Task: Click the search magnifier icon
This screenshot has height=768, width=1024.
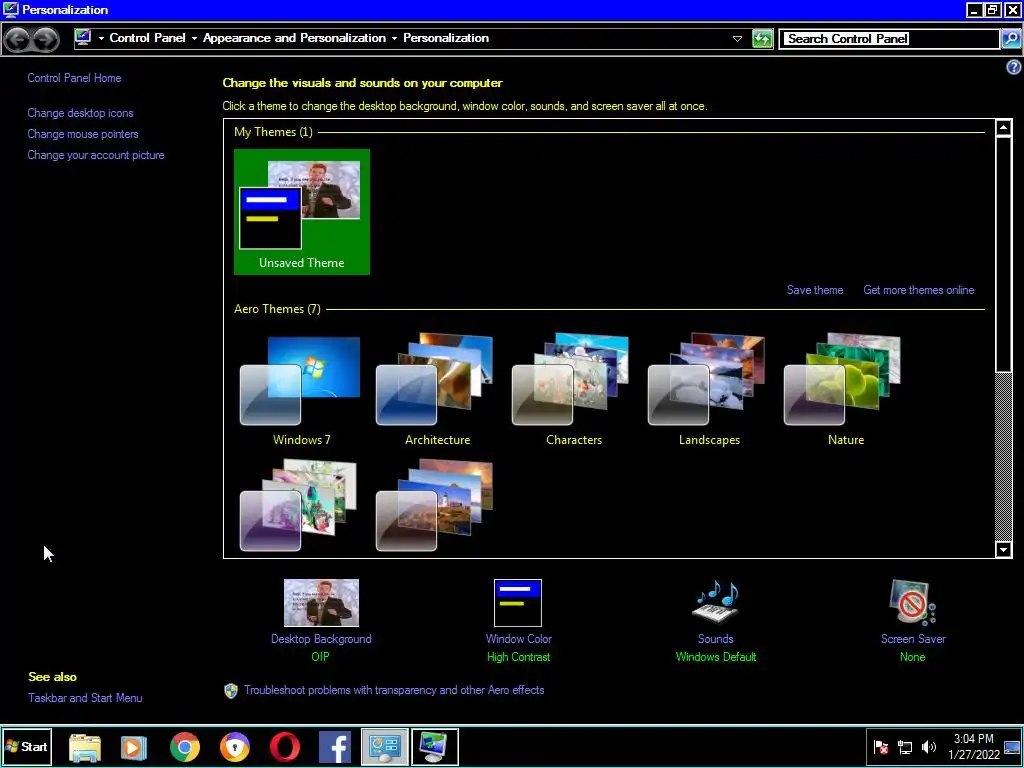Action: (1011, 39)
